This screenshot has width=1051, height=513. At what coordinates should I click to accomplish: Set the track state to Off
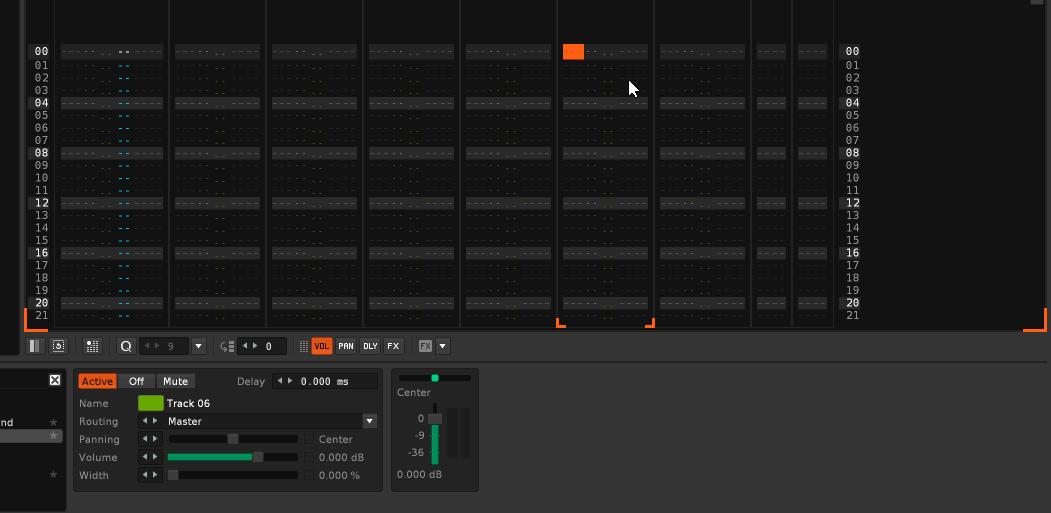pos(136,381)
